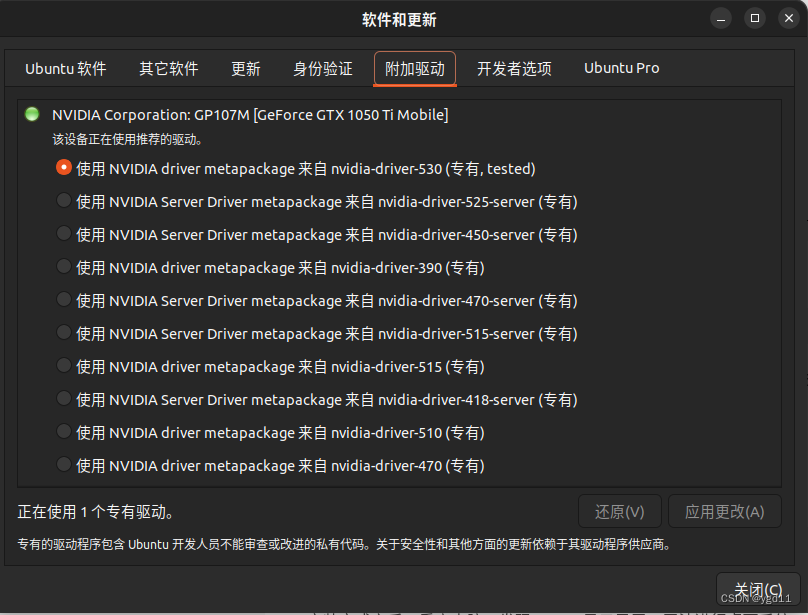Viewport: 808px width, 615px height.
Task: Click the 软件和更新 window title
Action: click(399, 20)
